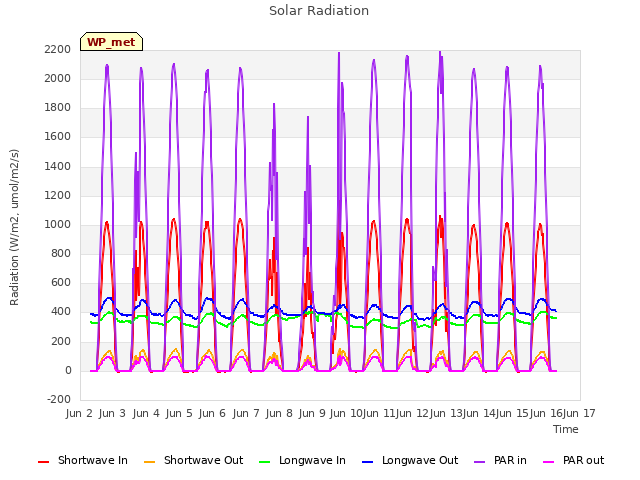This screenshot has width=640, height=480.
Task: Click the Jun 3 x-axis tick label
Action: click(112, 413)
